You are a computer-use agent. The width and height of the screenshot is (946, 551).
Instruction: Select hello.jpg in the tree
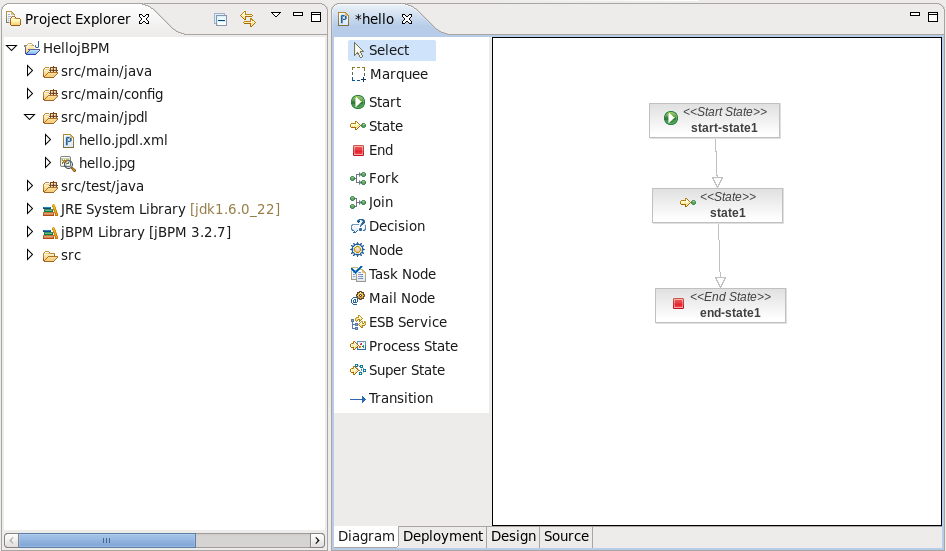click(x=107, y=163)
